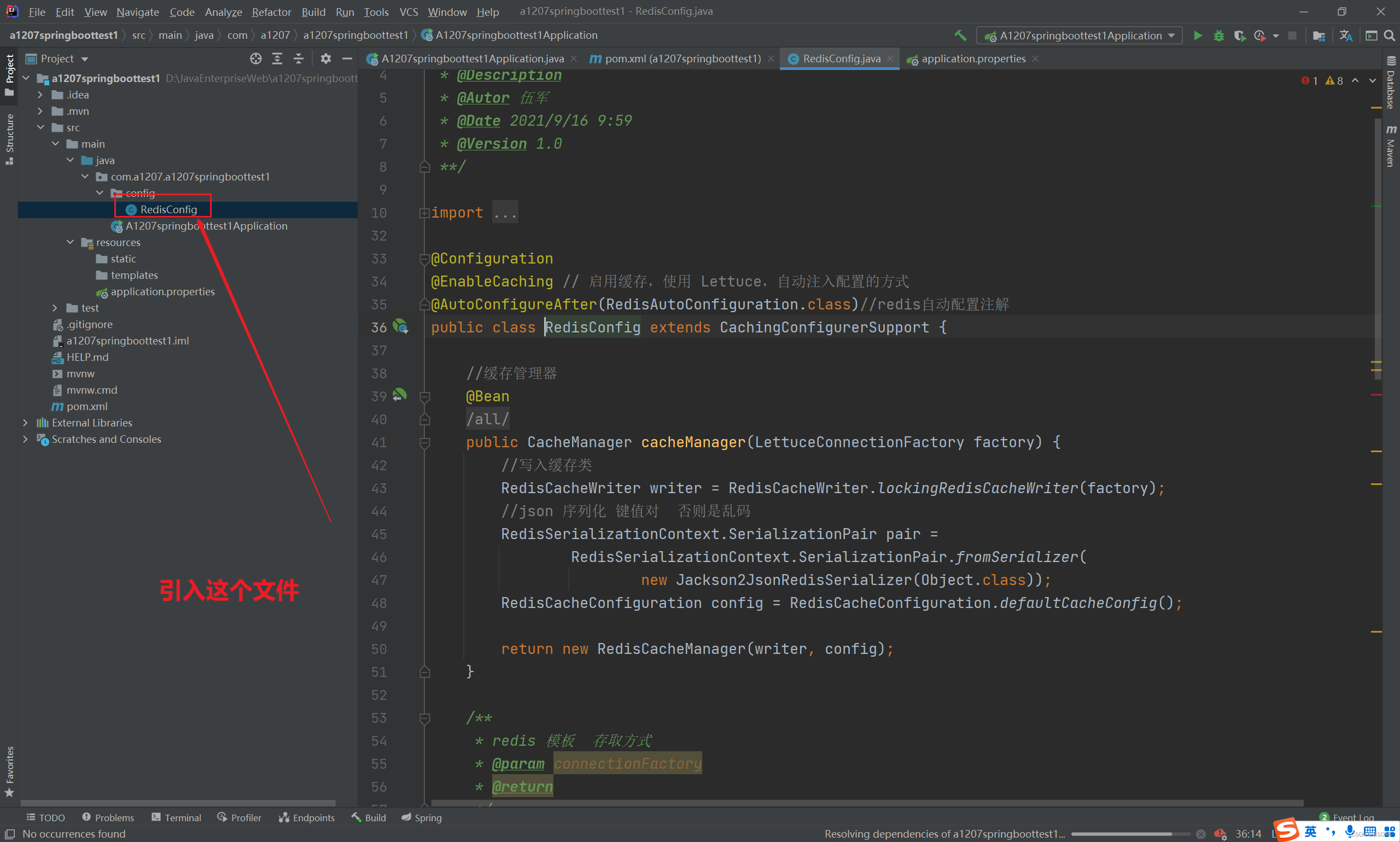The width and height of the screenshot is (1400, 842).
Task: Click the Translate icon in toolbar
Action: [1345, 35]
